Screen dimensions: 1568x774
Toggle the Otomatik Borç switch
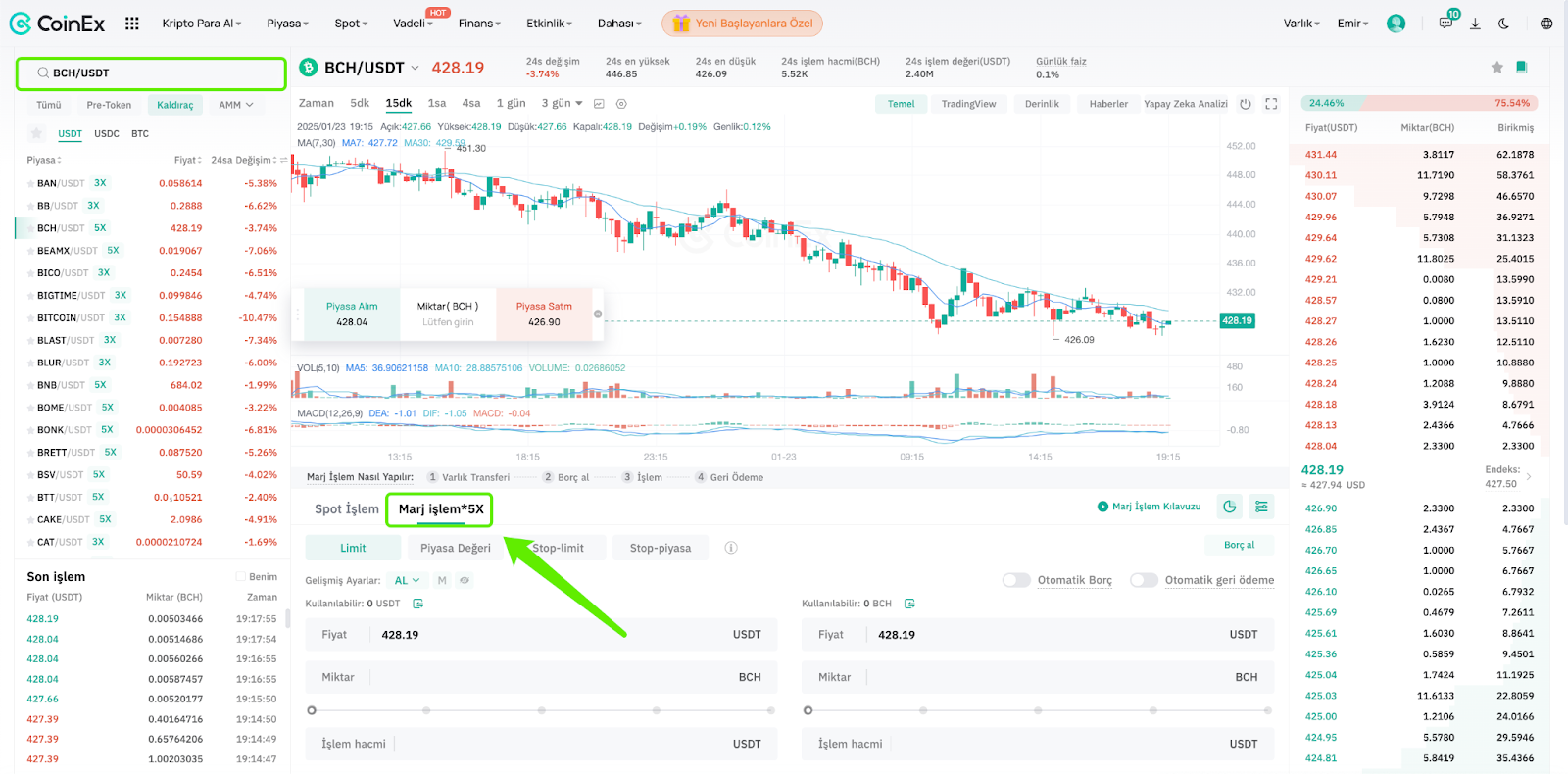pyautogui.click(x=1016, y=580)
